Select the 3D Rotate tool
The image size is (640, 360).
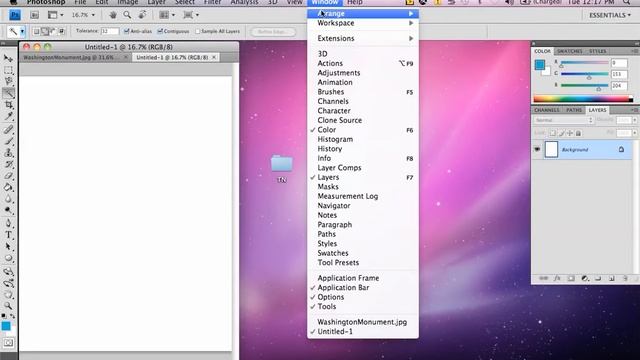coord(8,271)
